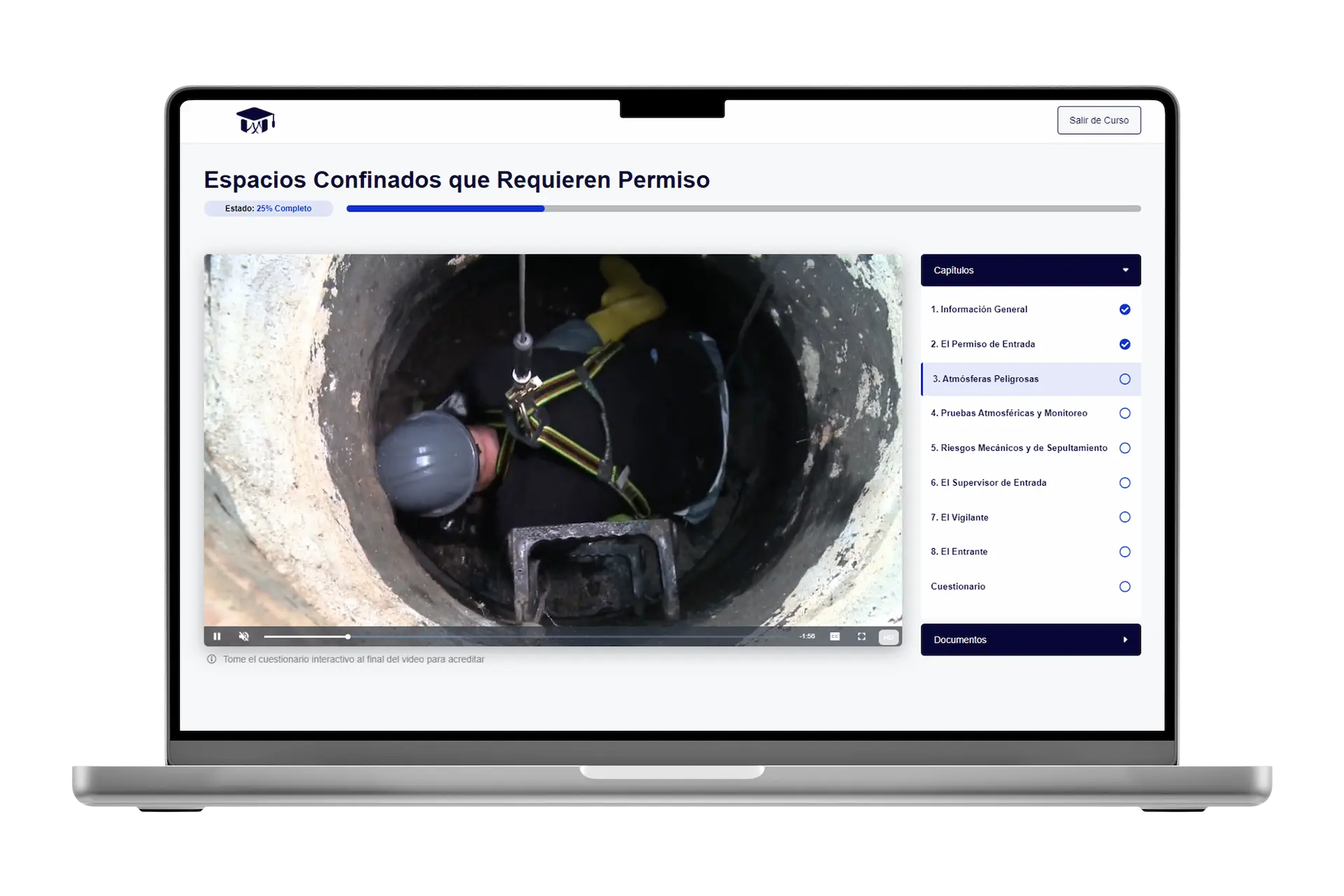
Task: Click the Salir de Curso button
Action: tap(1098, 120)
